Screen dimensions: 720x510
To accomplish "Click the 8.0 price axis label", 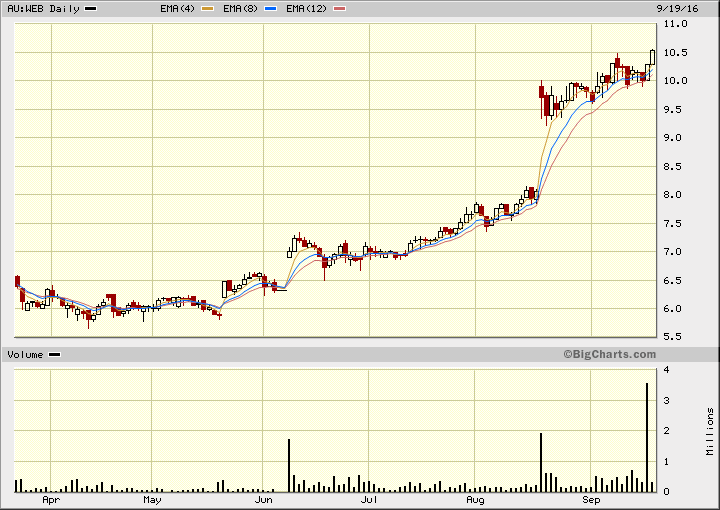I will pyautogui.click(x=675, y=195).
